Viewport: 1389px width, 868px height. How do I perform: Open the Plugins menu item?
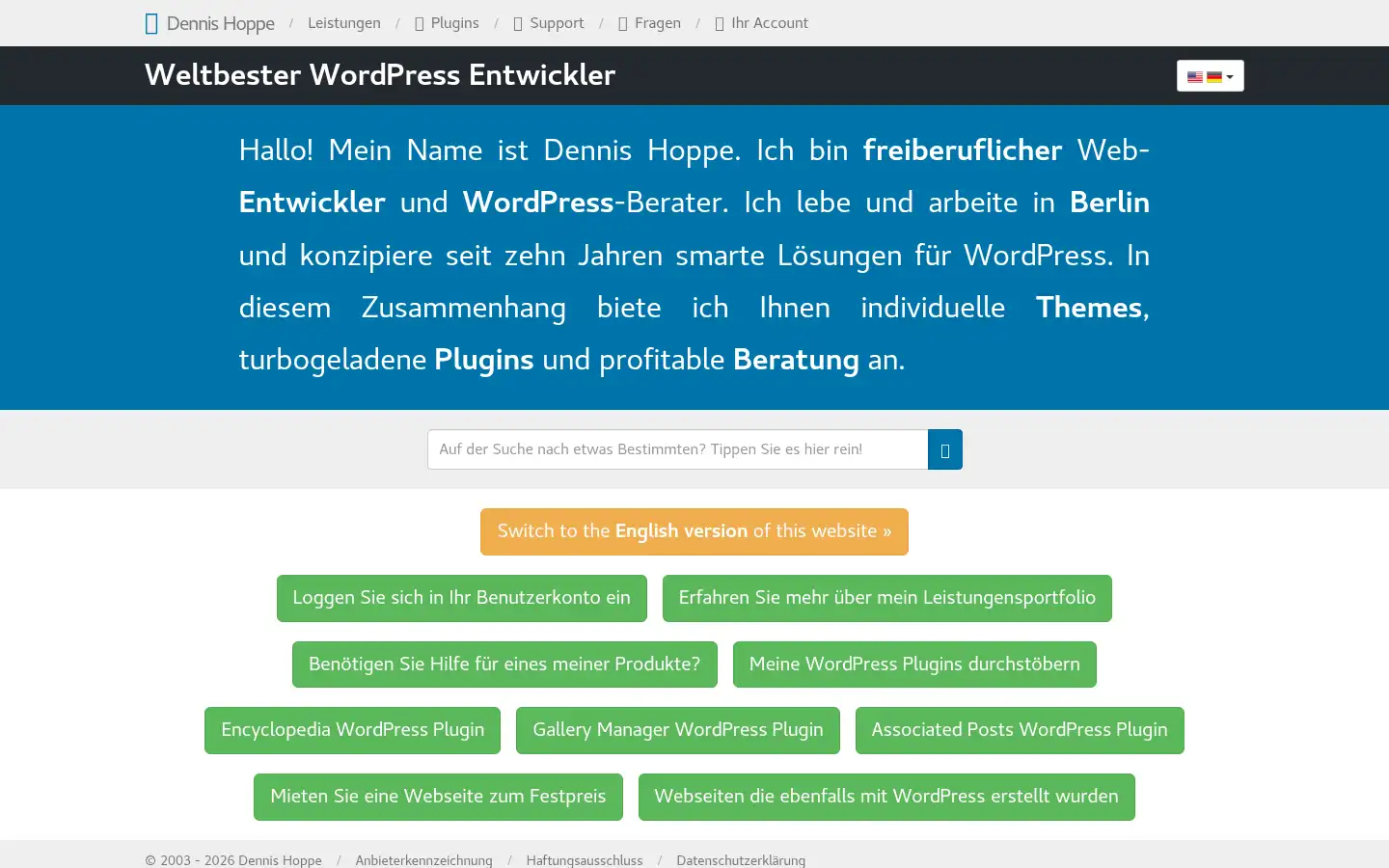point(454,23)
